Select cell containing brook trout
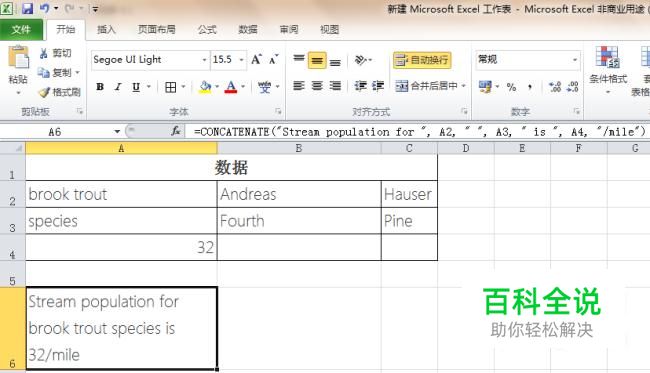650x373 pixels. (121, 194)
